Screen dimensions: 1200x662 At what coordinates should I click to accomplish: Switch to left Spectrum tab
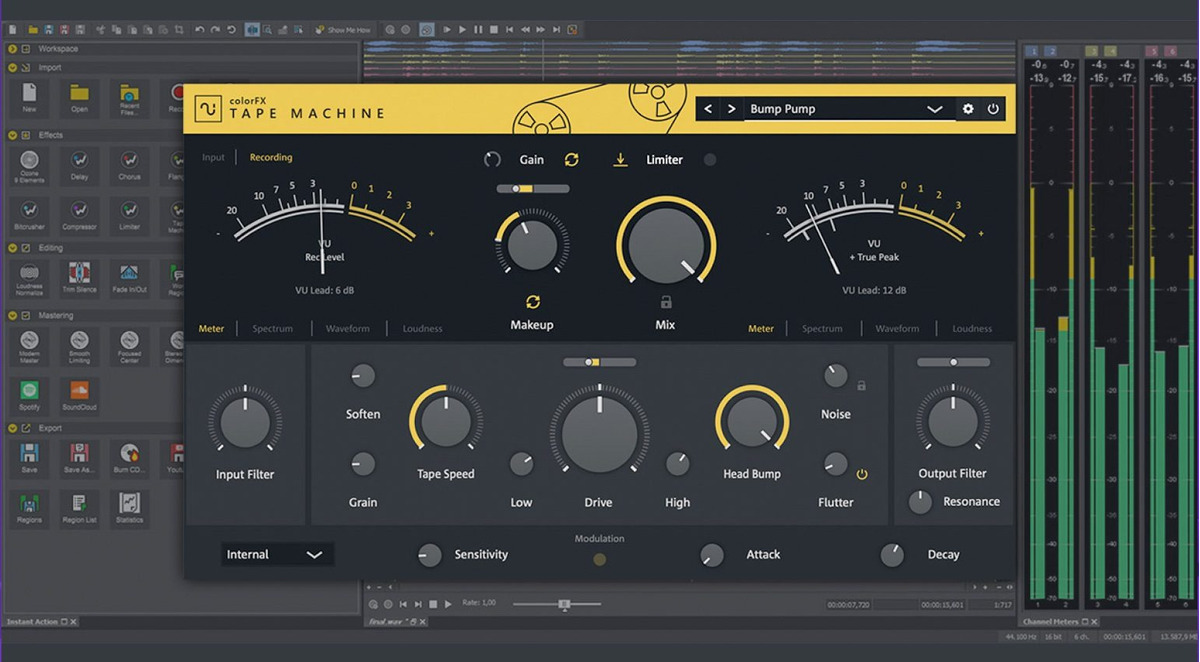pos(272,329)
